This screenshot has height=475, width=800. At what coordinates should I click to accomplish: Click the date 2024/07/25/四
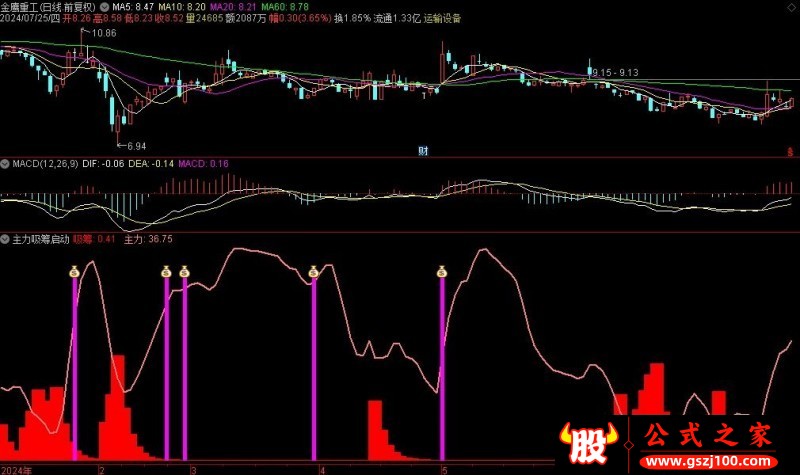30,19
